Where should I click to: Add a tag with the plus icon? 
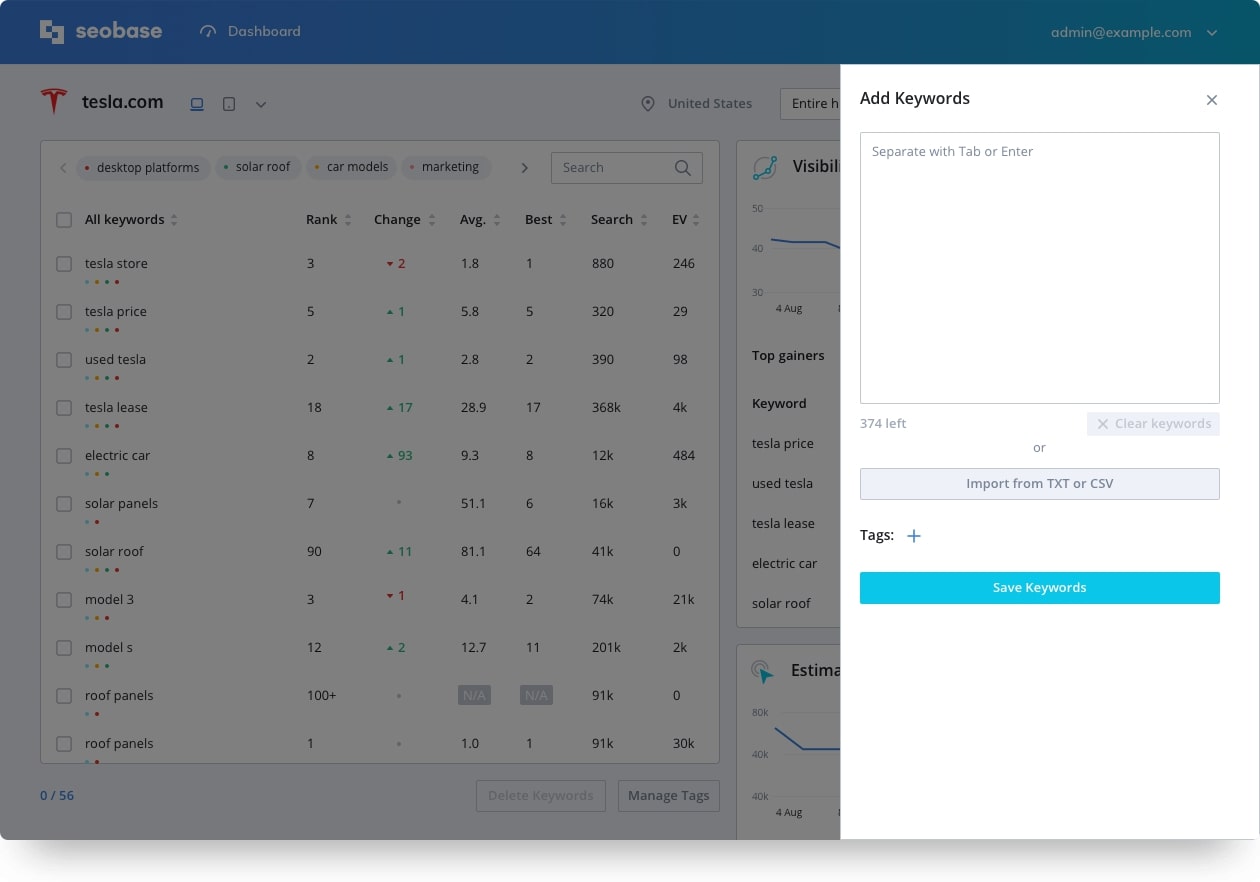coord(913,536)
